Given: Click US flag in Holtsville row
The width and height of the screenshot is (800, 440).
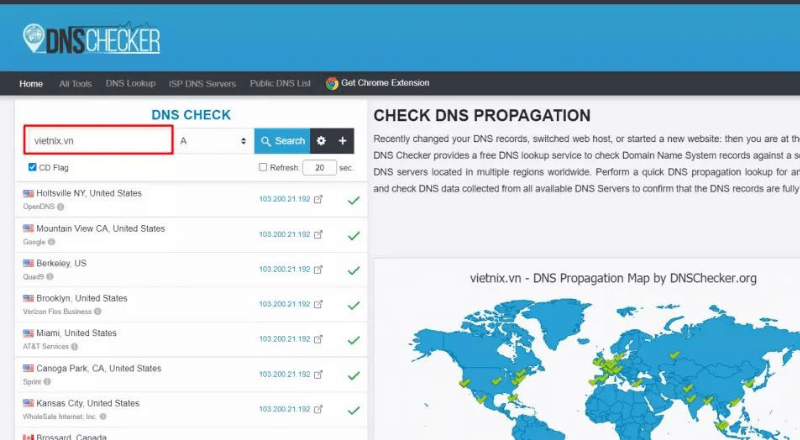Looking at the screenshot, I should tap(29, 193).
